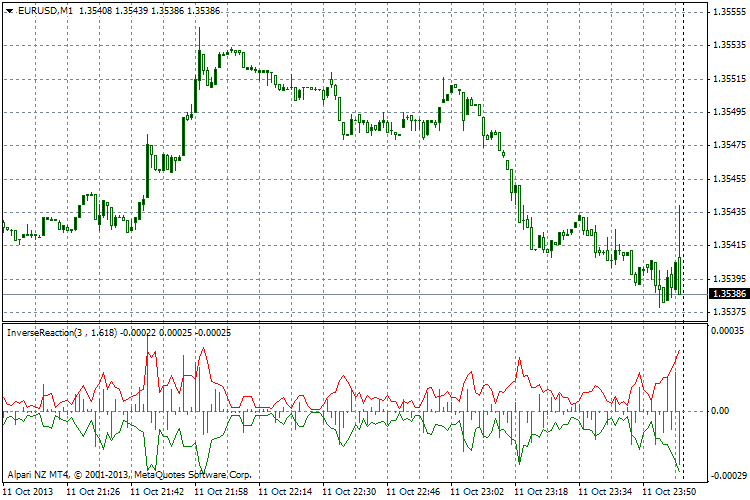750x500 pixels.
Task: Click the 11 Oct 22:30 time label
Action: click(x=349, y=492)
